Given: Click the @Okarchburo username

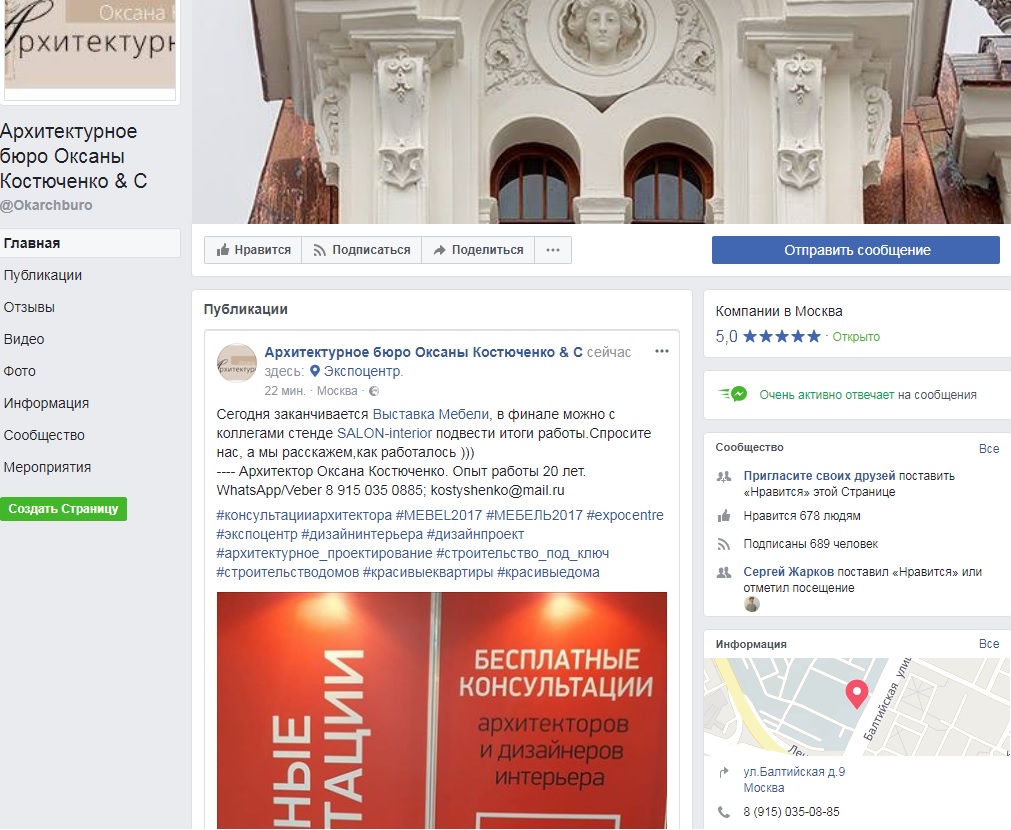Looking at the screenshot, I should pos(46,205).
